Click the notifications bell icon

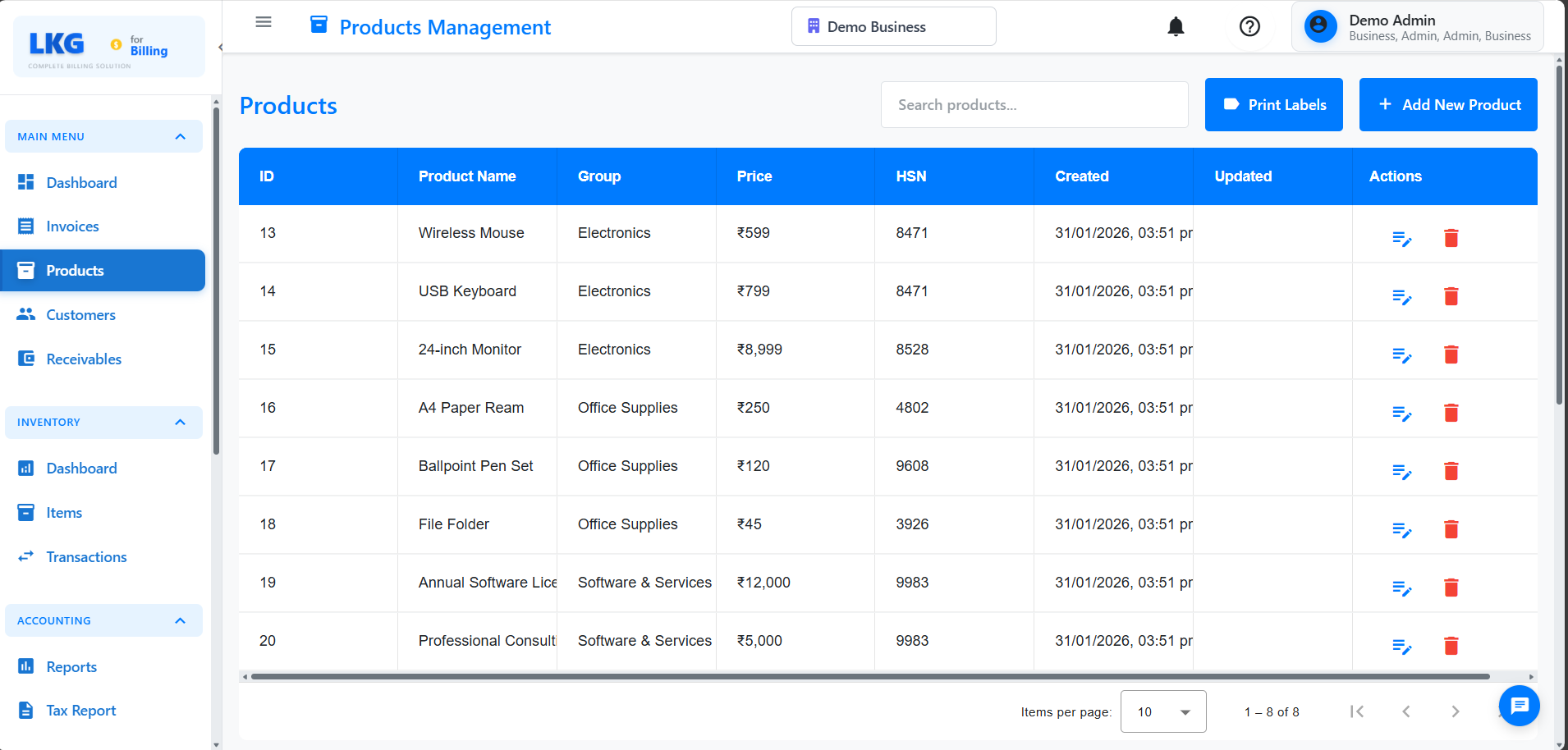click(1176, 27)
